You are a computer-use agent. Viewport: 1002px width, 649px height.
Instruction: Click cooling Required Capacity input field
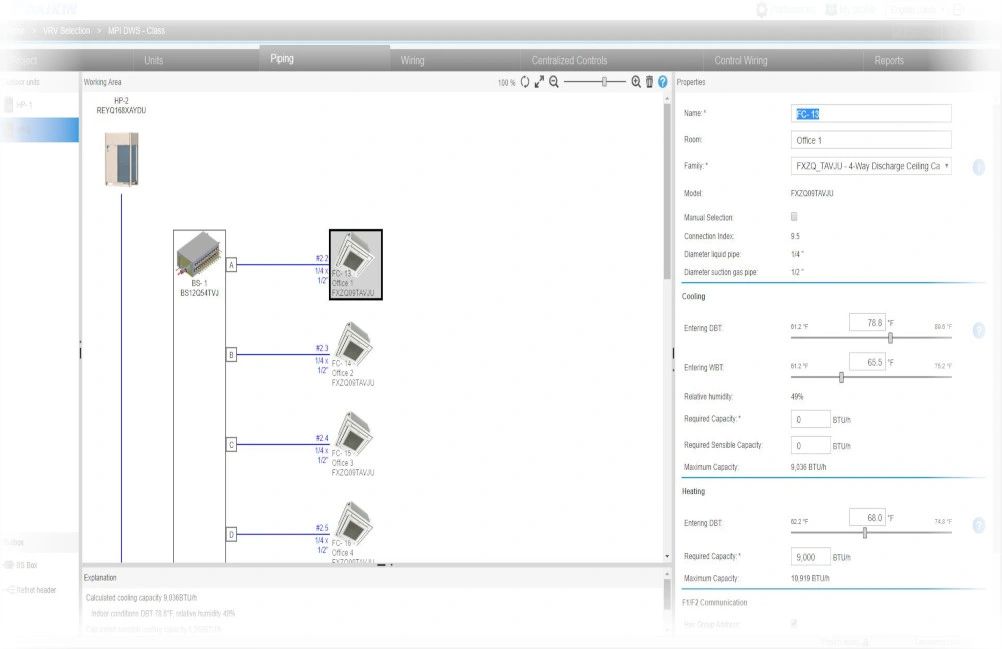[810, 419]
